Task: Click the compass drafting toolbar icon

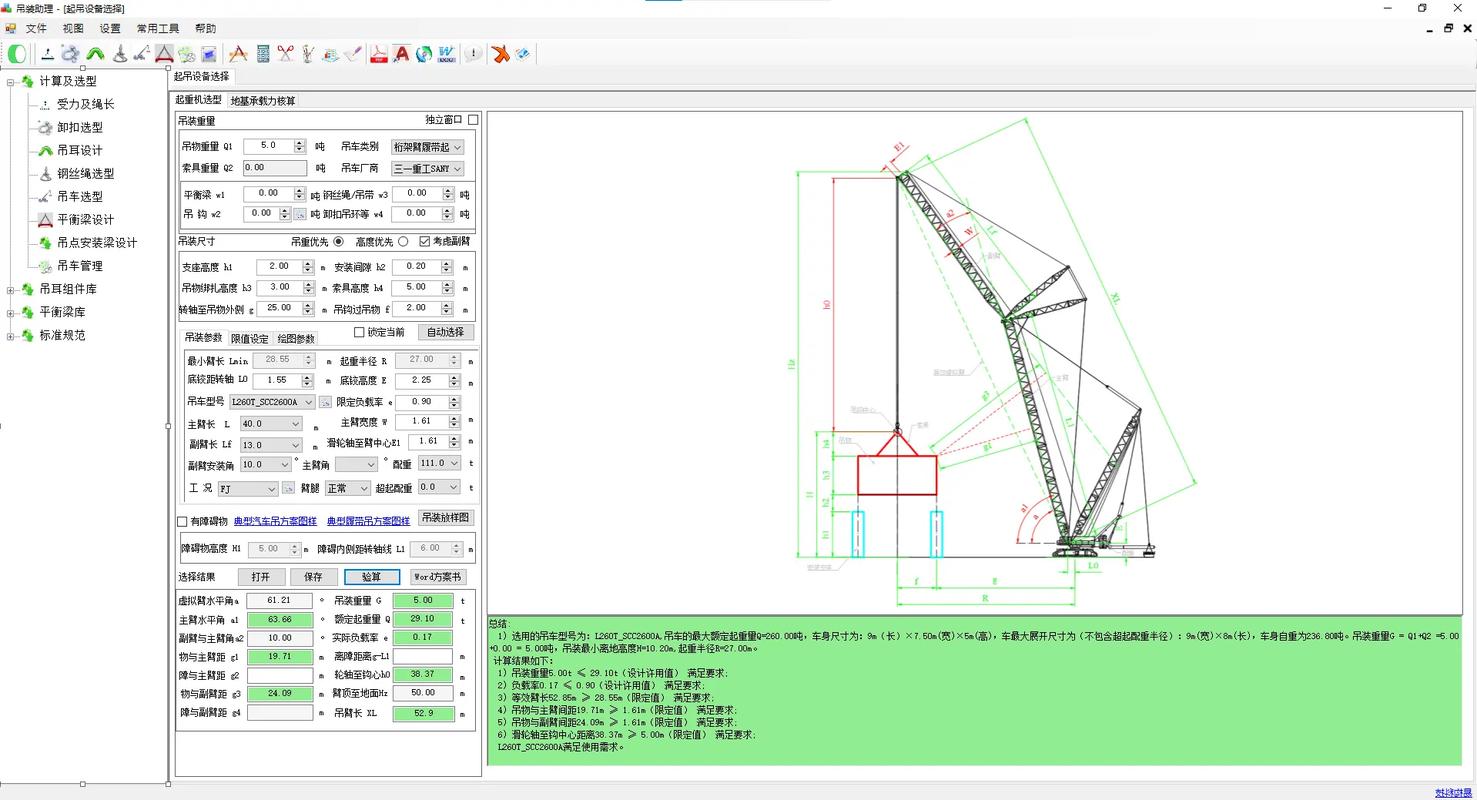Action: (238, 54)
